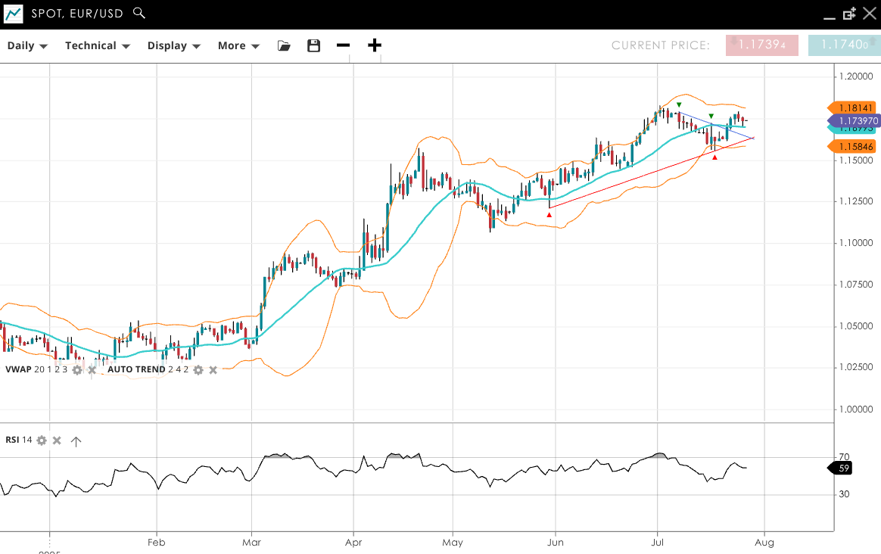Open the Display options dropdown
The width and height of the screenshot is (881, 554).
pyautogui.click(x=173, y=46)
